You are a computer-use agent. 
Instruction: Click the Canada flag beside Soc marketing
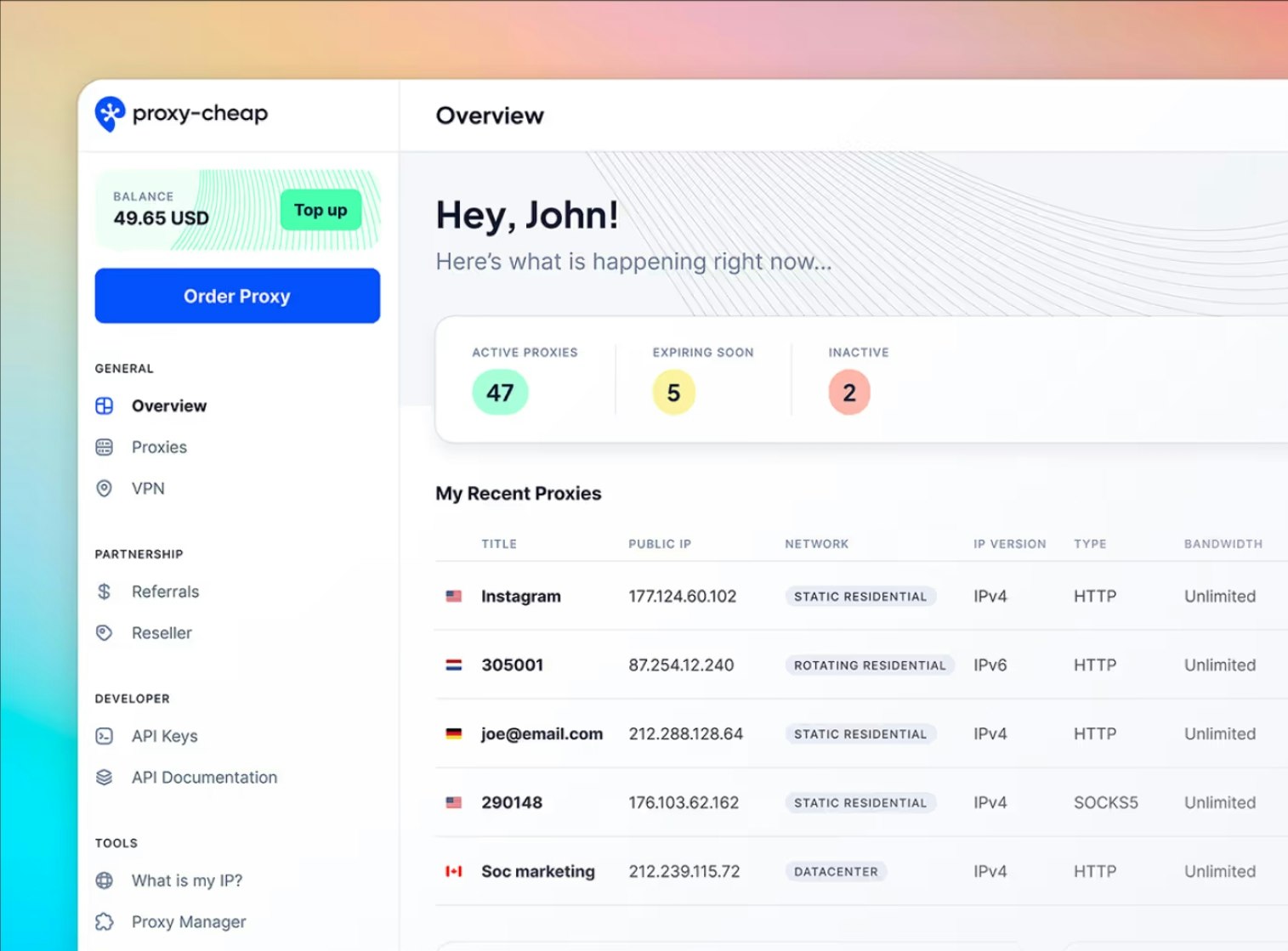point(454,872)
